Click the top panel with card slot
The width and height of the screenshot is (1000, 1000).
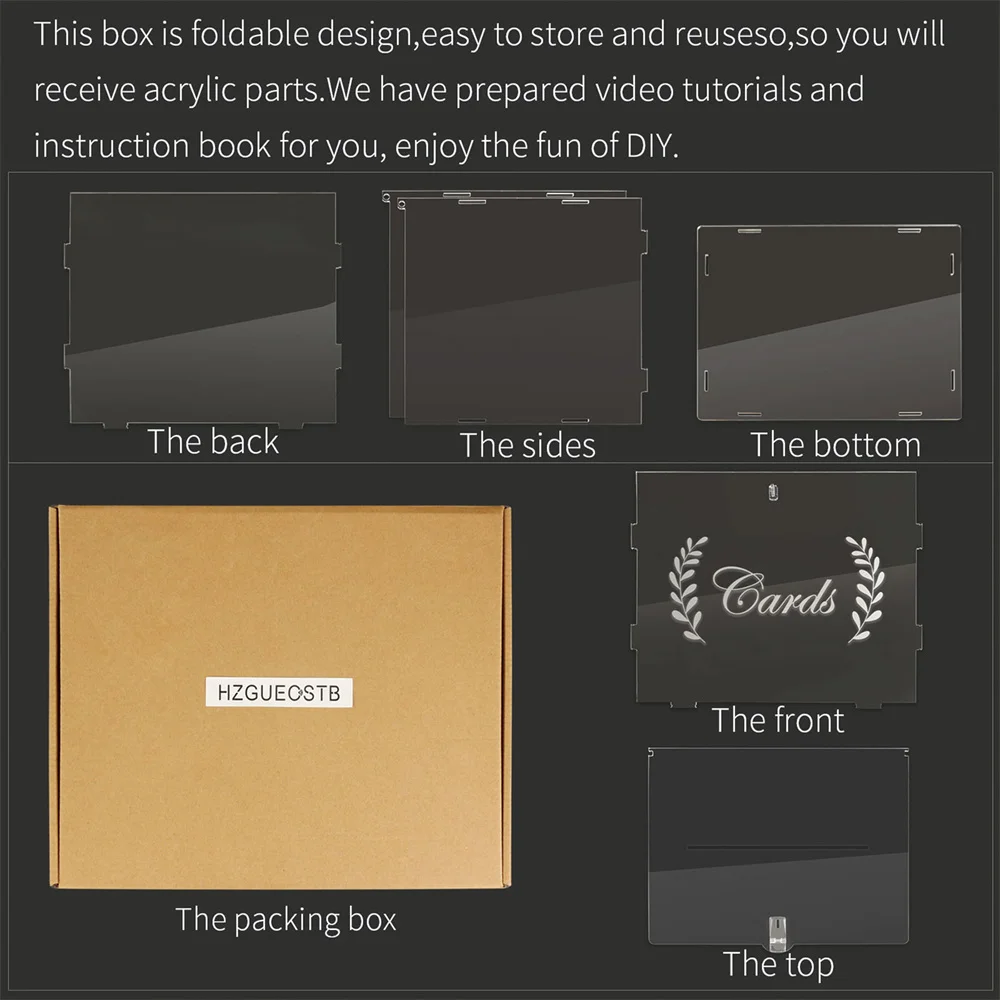[778, 846]
